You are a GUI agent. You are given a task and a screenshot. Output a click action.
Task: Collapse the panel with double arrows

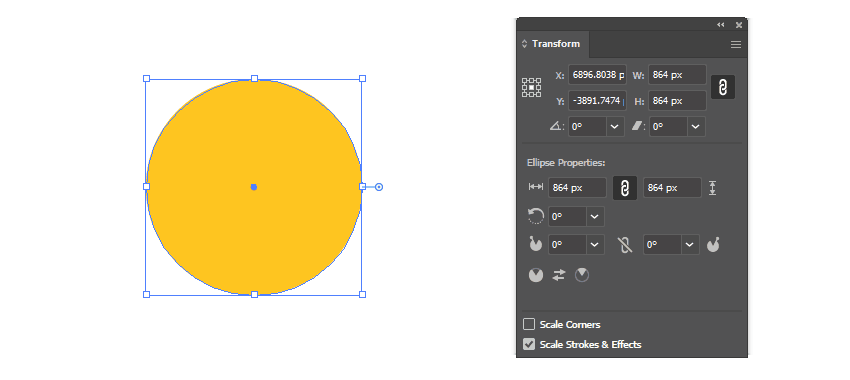(x=720, y=24)
